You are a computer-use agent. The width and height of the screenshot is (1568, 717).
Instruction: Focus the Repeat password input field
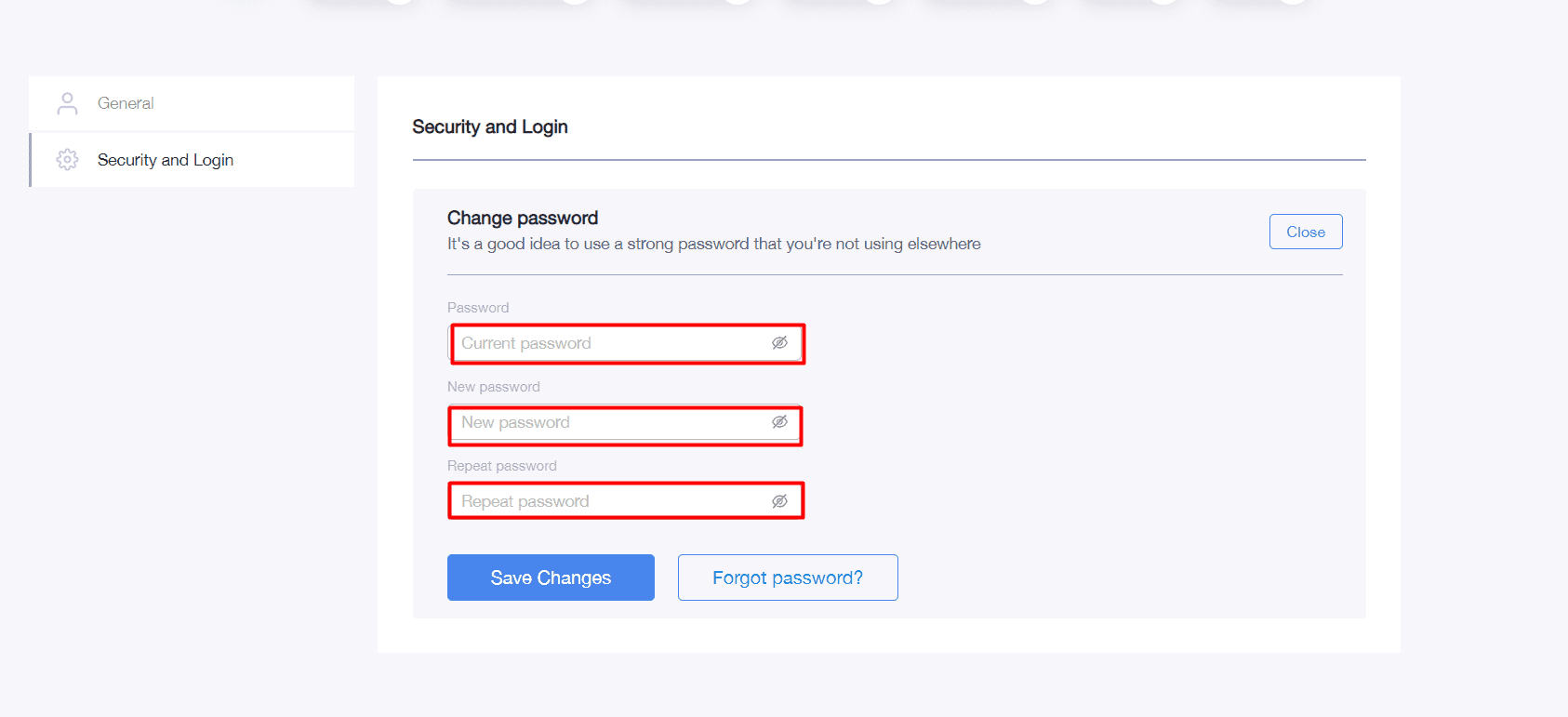625,501
